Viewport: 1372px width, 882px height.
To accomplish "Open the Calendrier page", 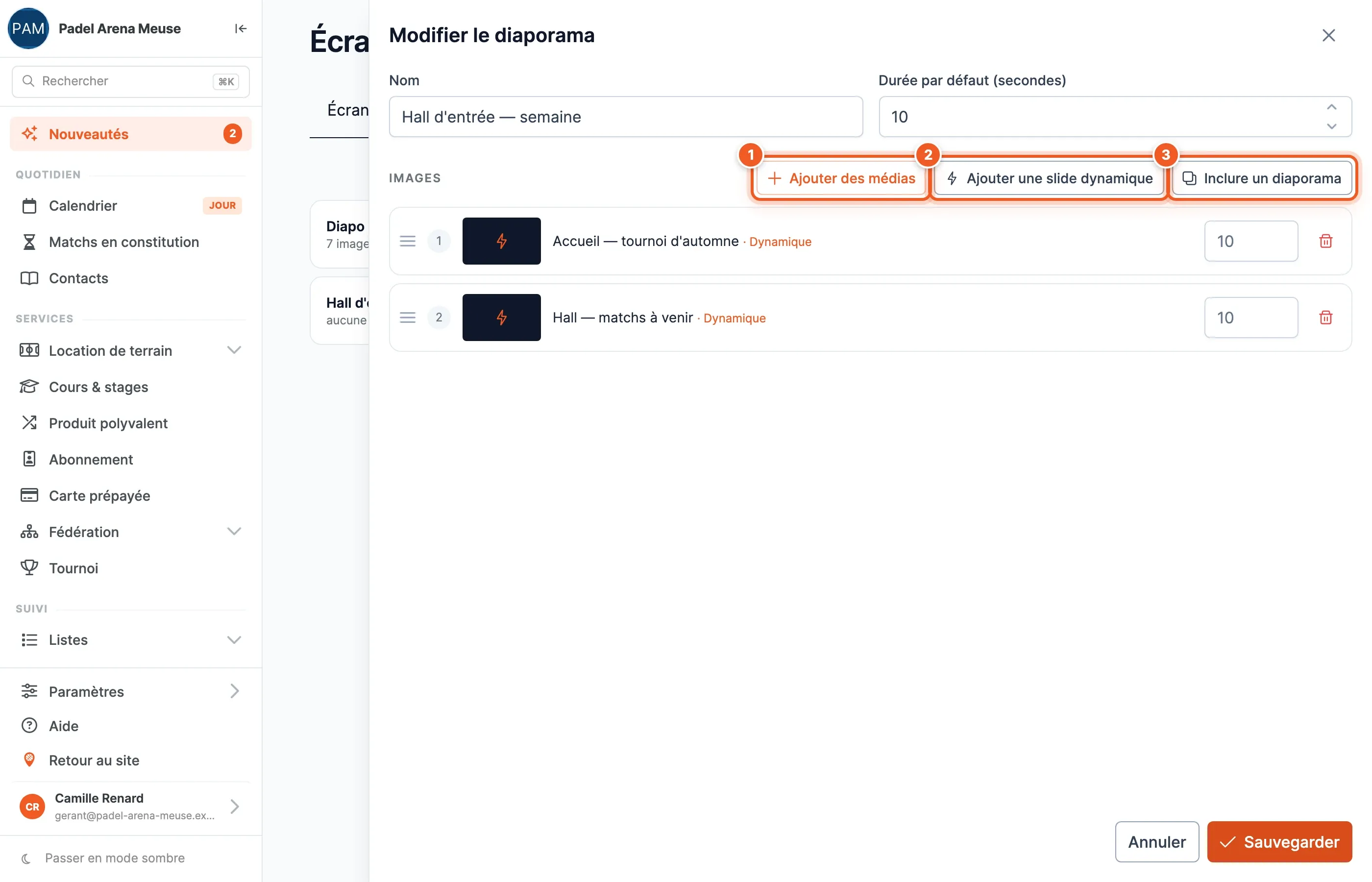I will click(x=130, y=206).
